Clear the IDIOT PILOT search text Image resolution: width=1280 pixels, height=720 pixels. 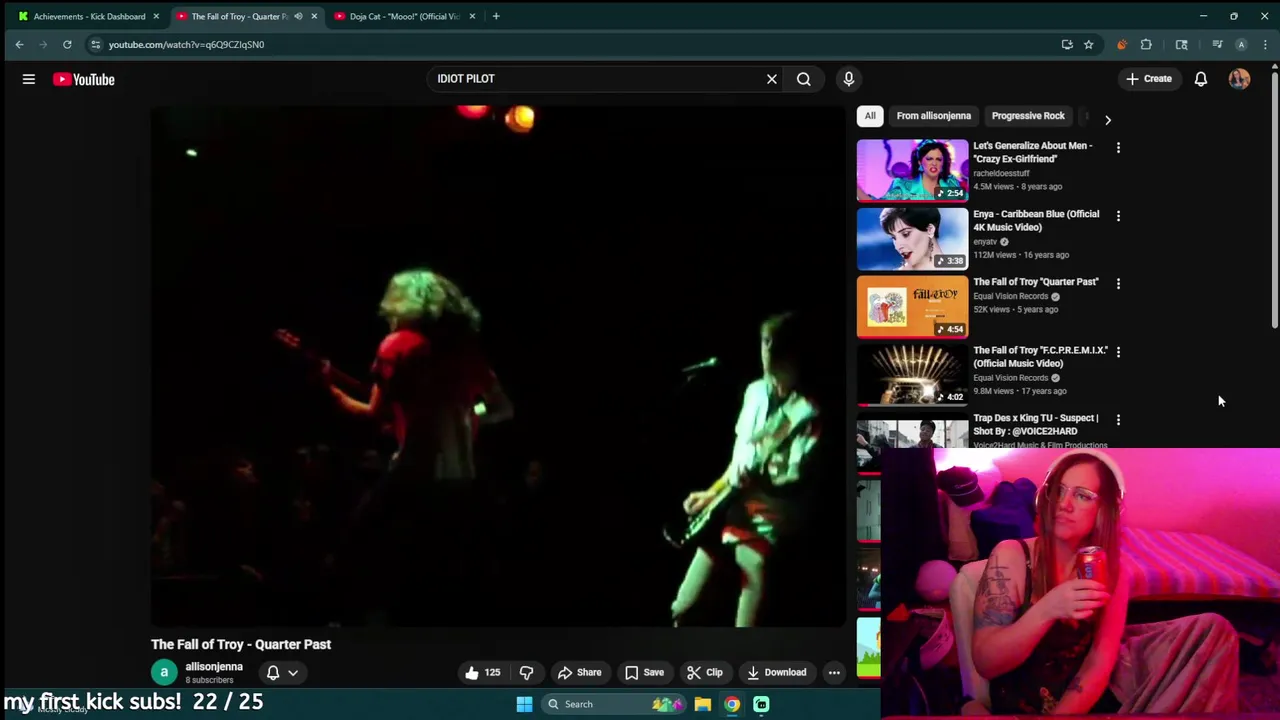coord(772,79)
